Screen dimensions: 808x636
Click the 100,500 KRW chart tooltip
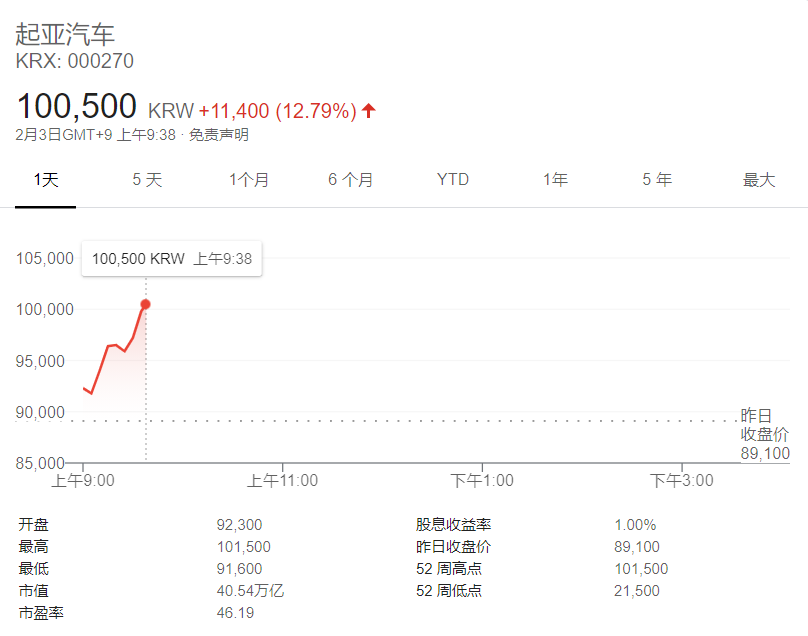(x=172, y=259)
